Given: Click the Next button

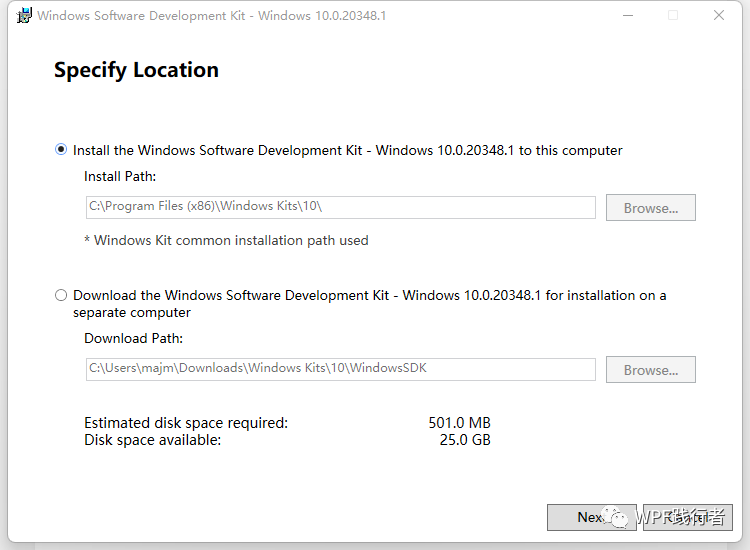Looking at the screenshot, I should click(592, 517).
